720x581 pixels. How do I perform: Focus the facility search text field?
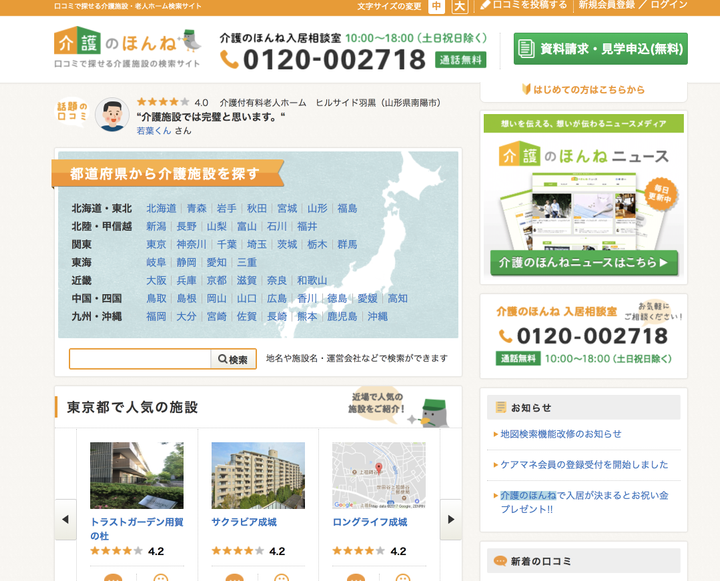[140, 359]
